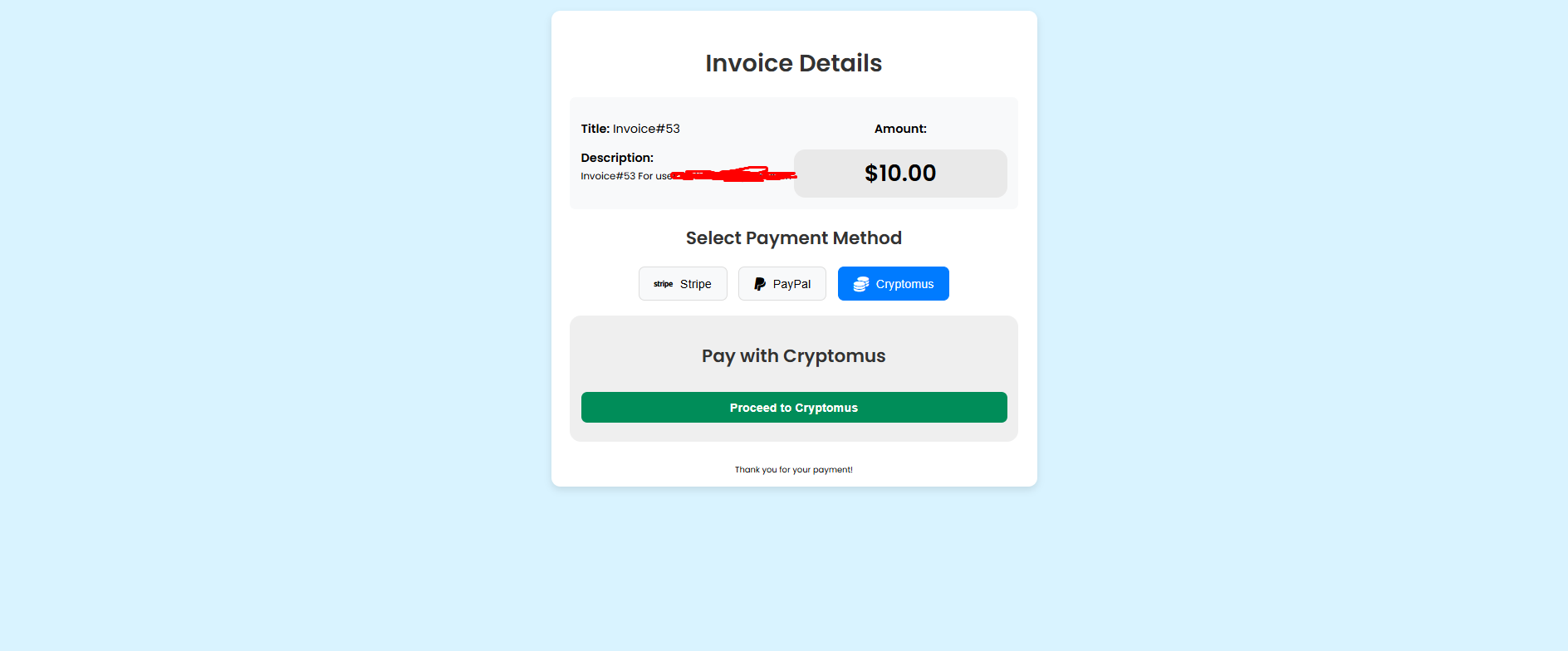Click the Description label
This screenshot has width=1568, height=651.
(x=617, y=158)
